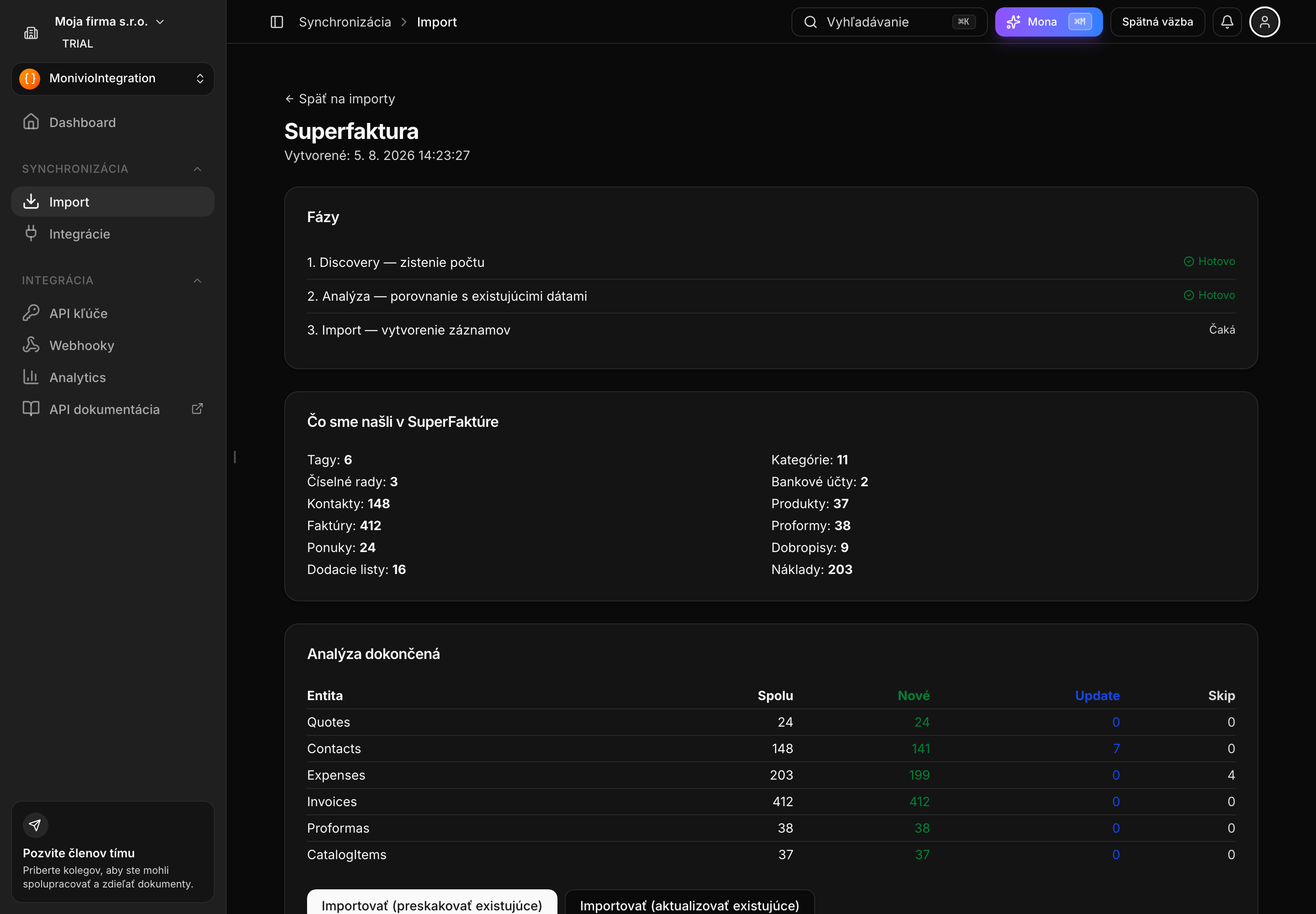Viewport: 1316px width, 914px height.
Task: Open Analytics from the sidebar
Action: pyautogui.click(x=113, y=377)
